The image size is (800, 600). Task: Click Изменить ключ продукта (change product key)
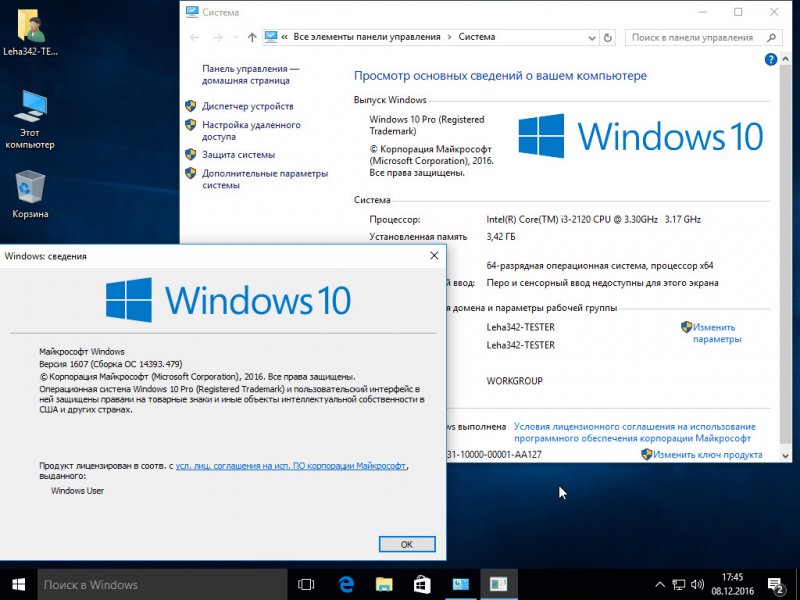708,455
